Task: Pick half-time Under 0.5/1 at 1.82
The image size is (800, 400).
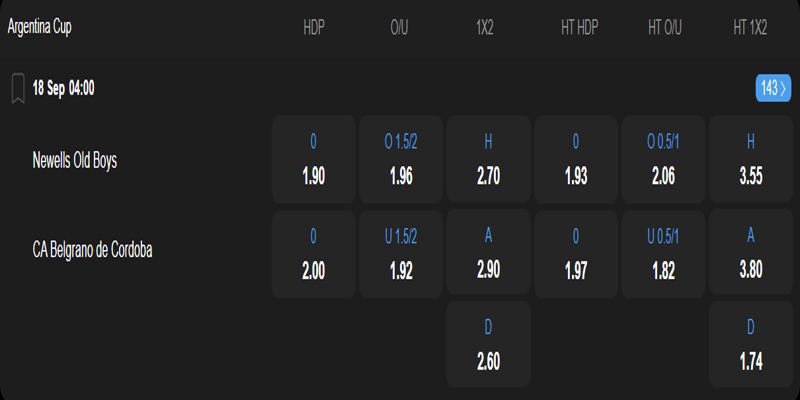Action: [663, 252]
